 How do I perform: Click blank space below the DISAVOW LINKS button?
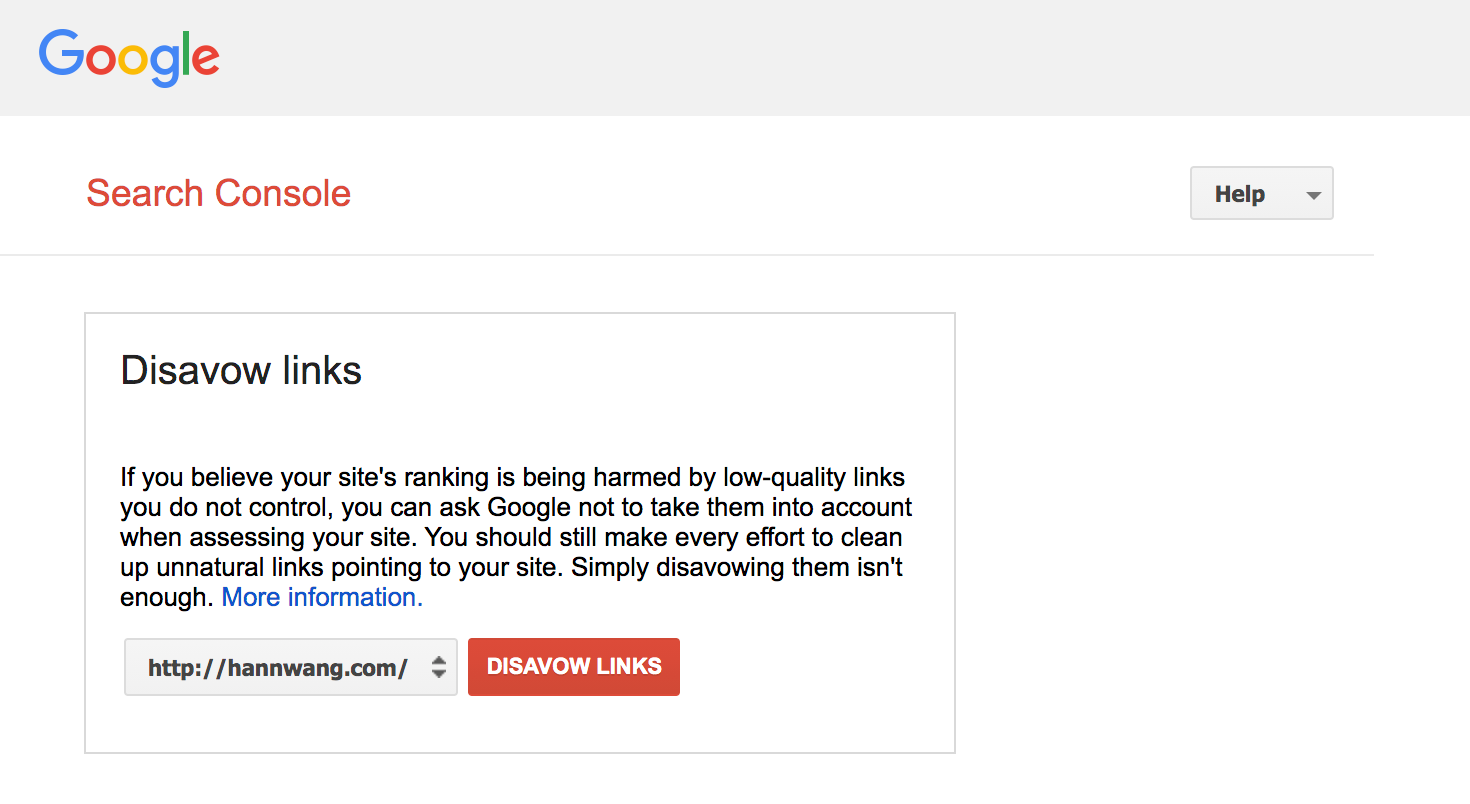pos(573,725)
